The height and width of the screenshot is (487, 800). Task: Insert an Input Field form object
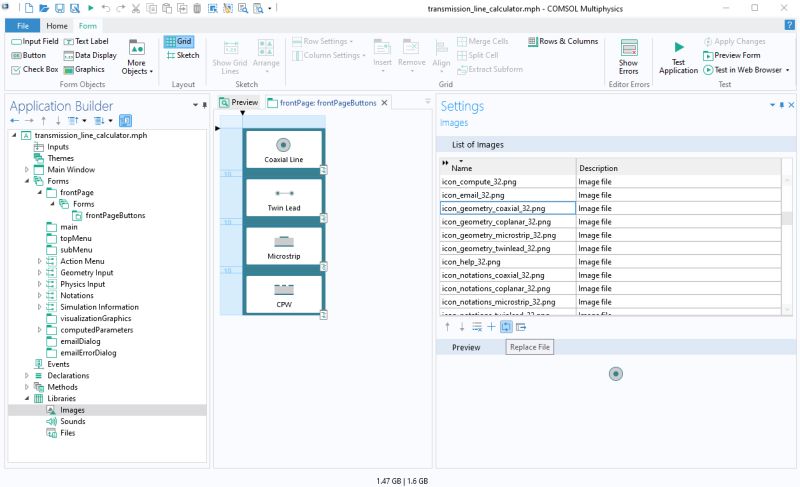click(x=35, y=41)
